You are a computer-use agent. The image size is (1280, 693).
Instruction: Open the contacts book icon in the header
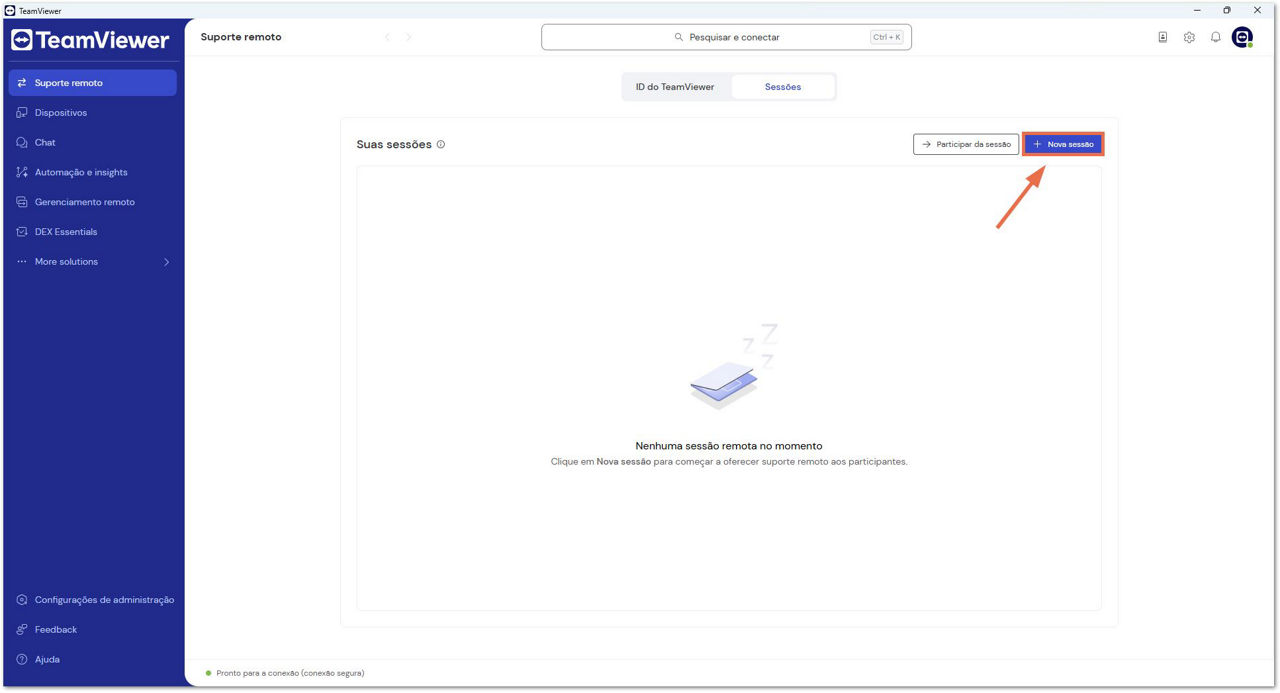(x=1163, y=37)
